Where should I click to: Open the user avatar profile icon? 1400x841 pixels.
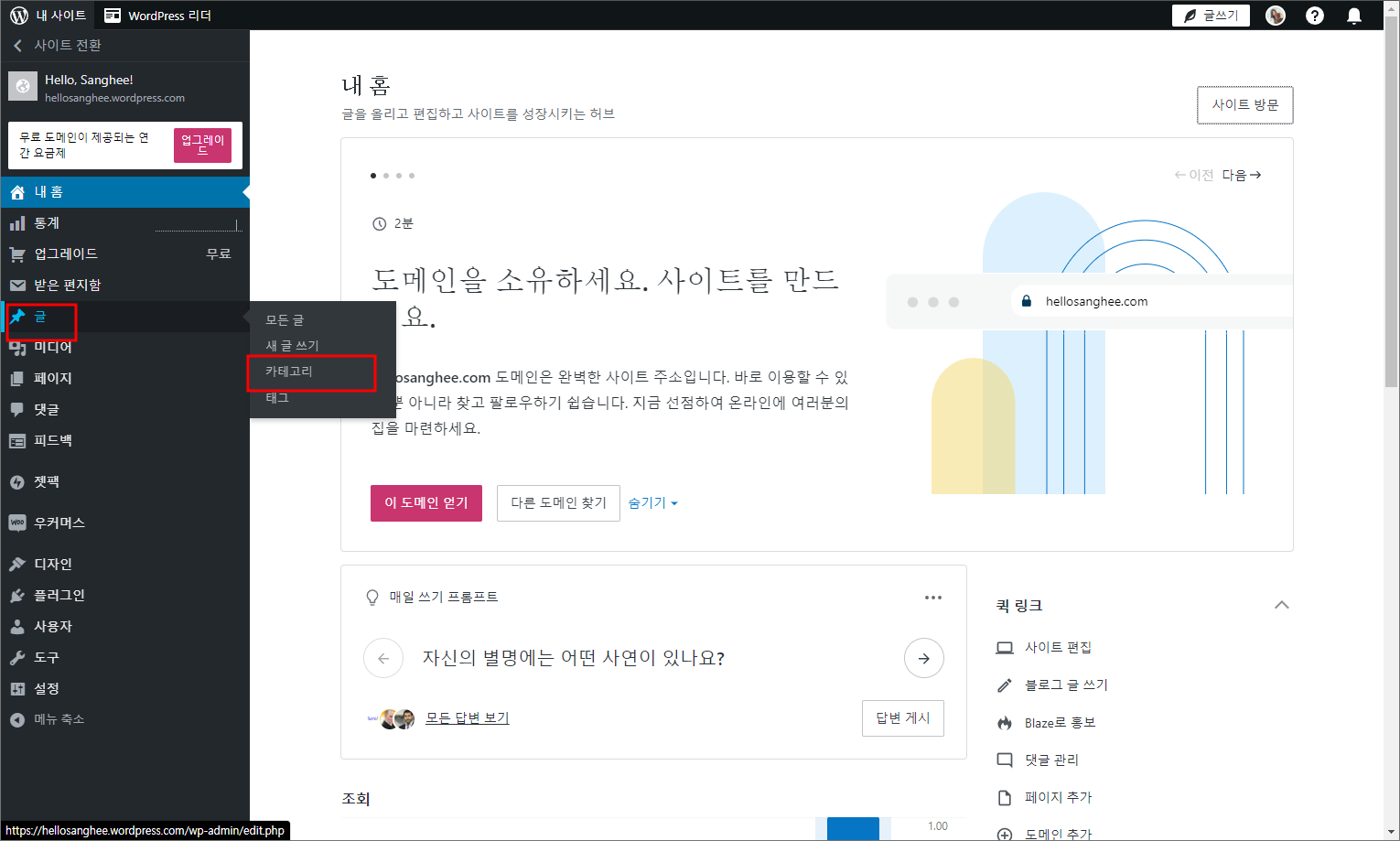tap(1276, 16)
